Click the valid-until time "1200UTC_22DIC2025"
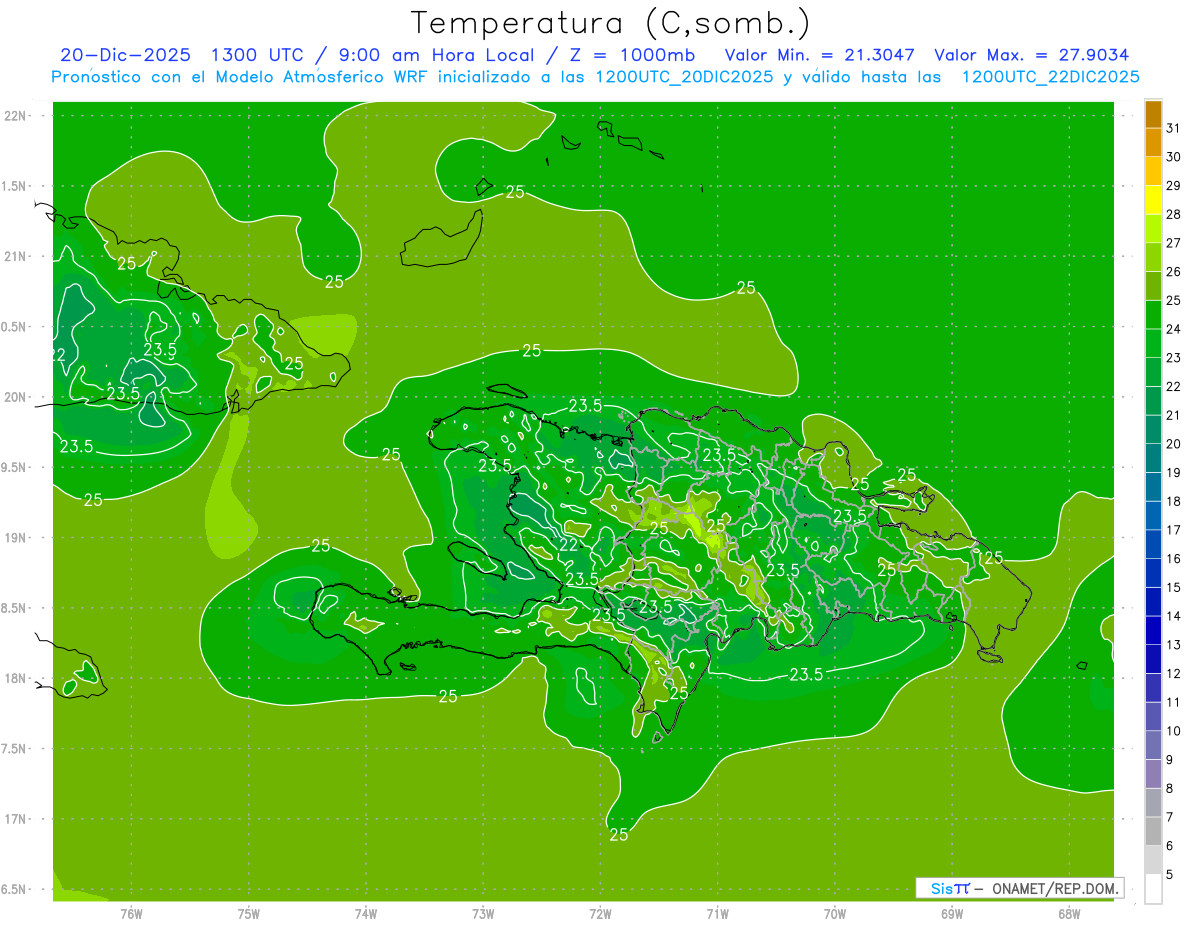The height and width of the screenshot is (927, 1200). 1050,77
